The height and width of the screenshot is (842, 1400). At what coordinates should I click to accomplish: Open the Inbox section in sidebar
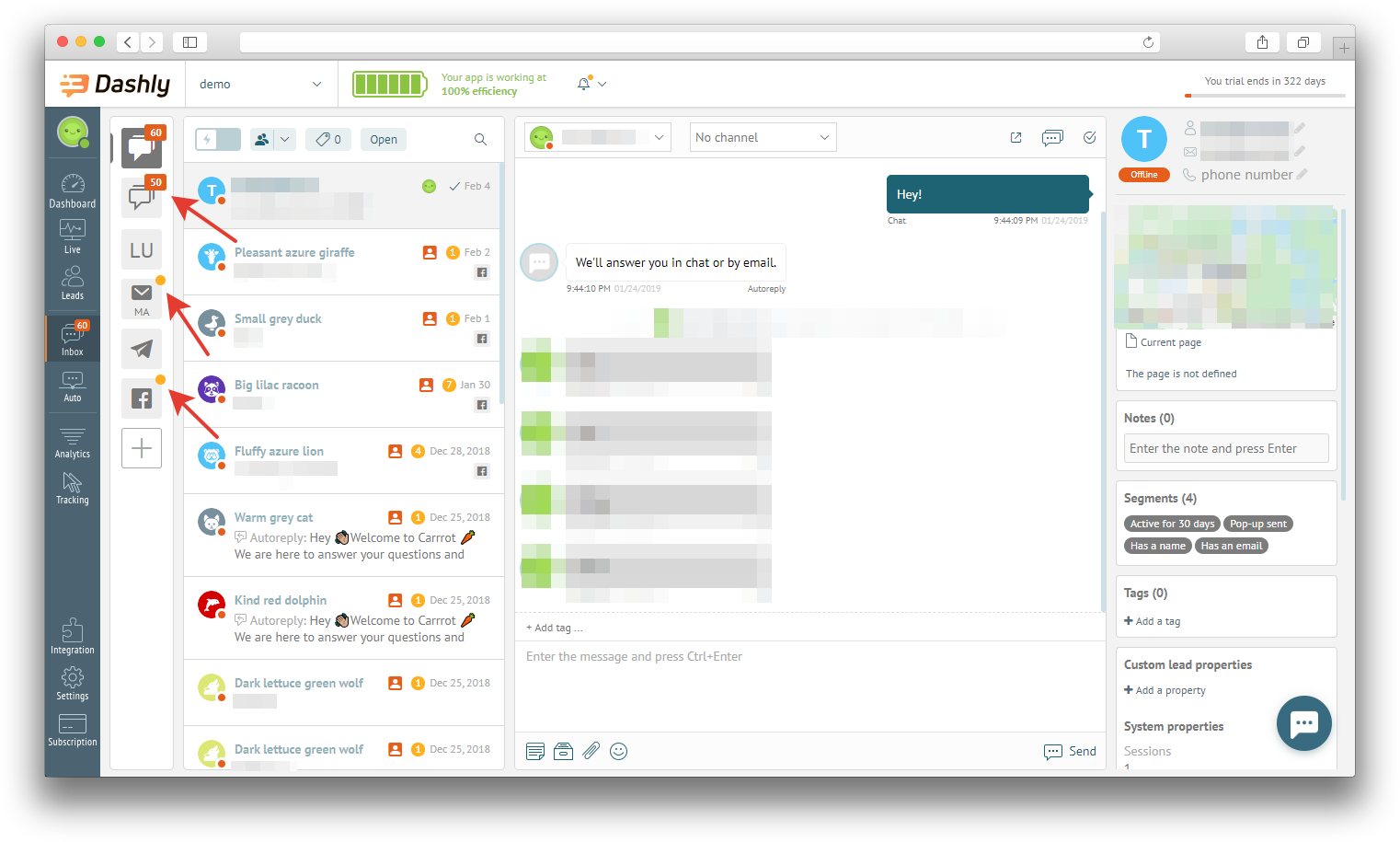(x=73, y=339)
